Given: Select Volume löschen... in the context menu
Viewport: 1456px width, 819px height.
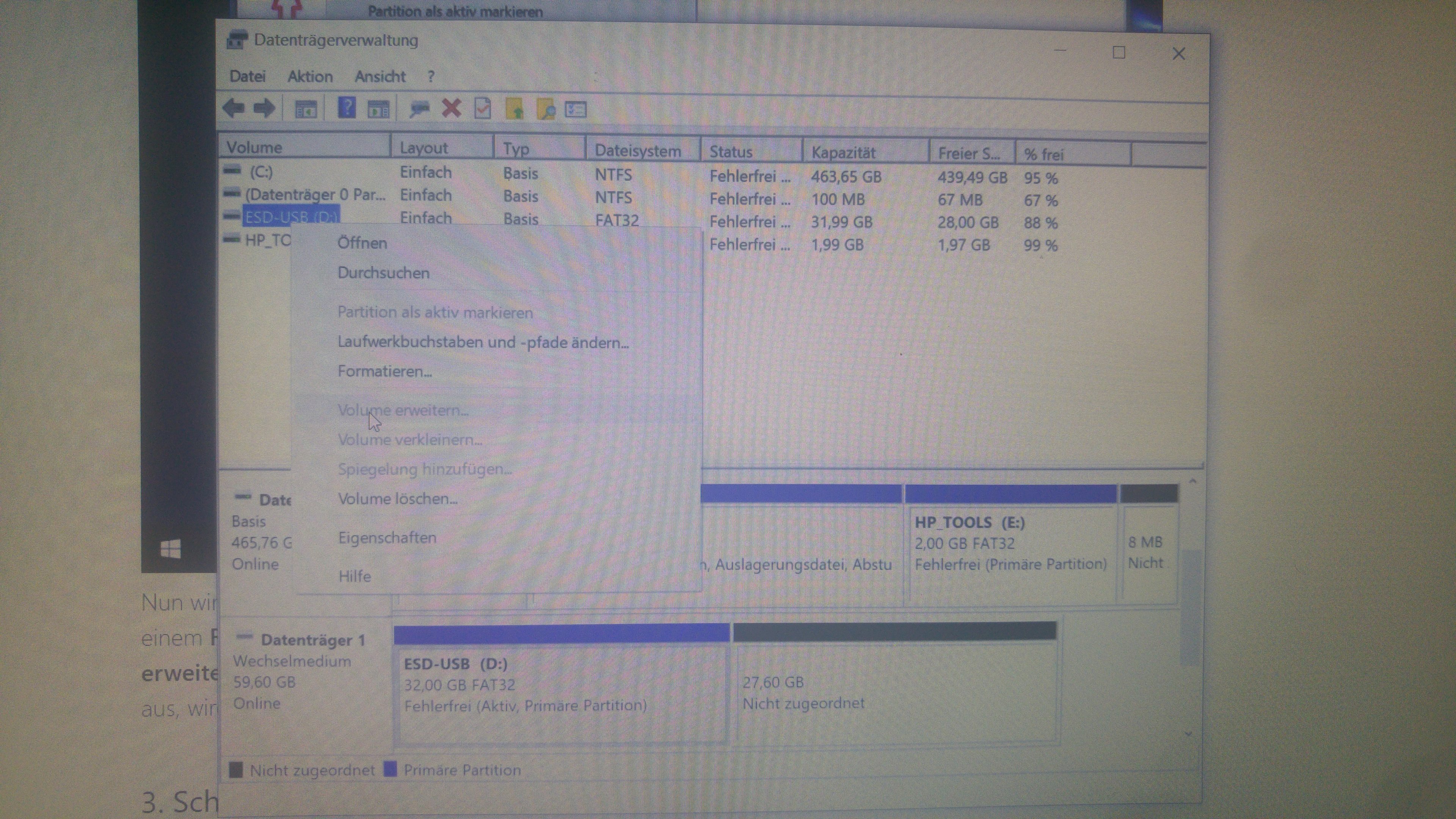Looking at the screenshot, I should 397,499.
